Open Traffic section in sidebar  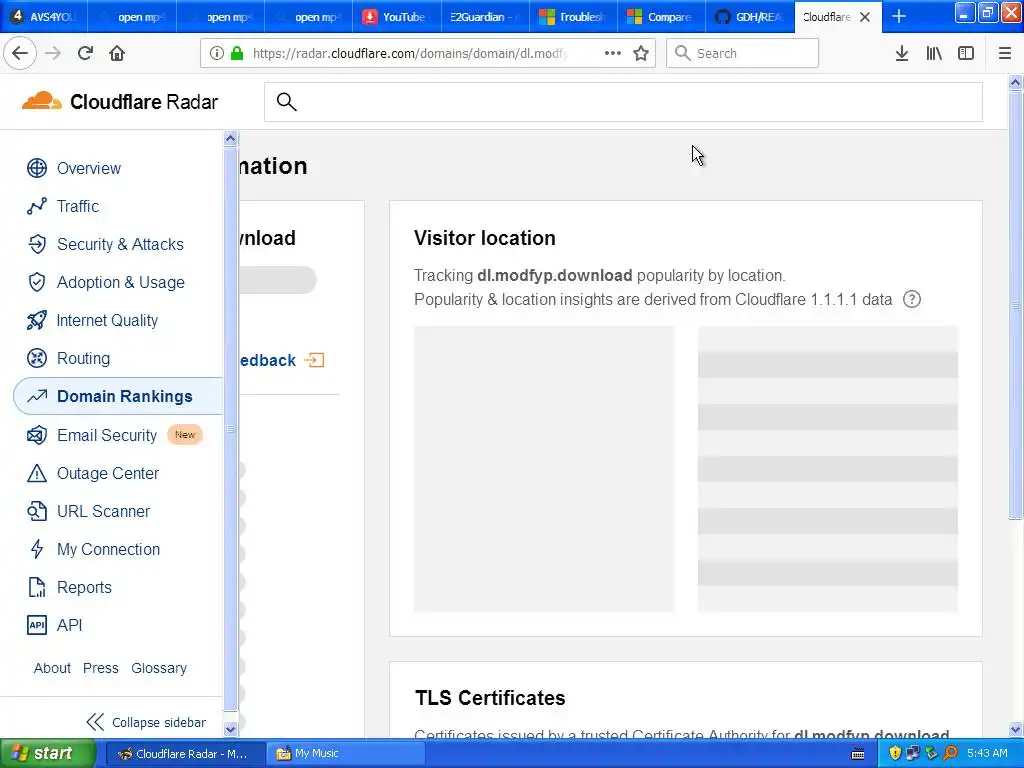click(78, 206)
